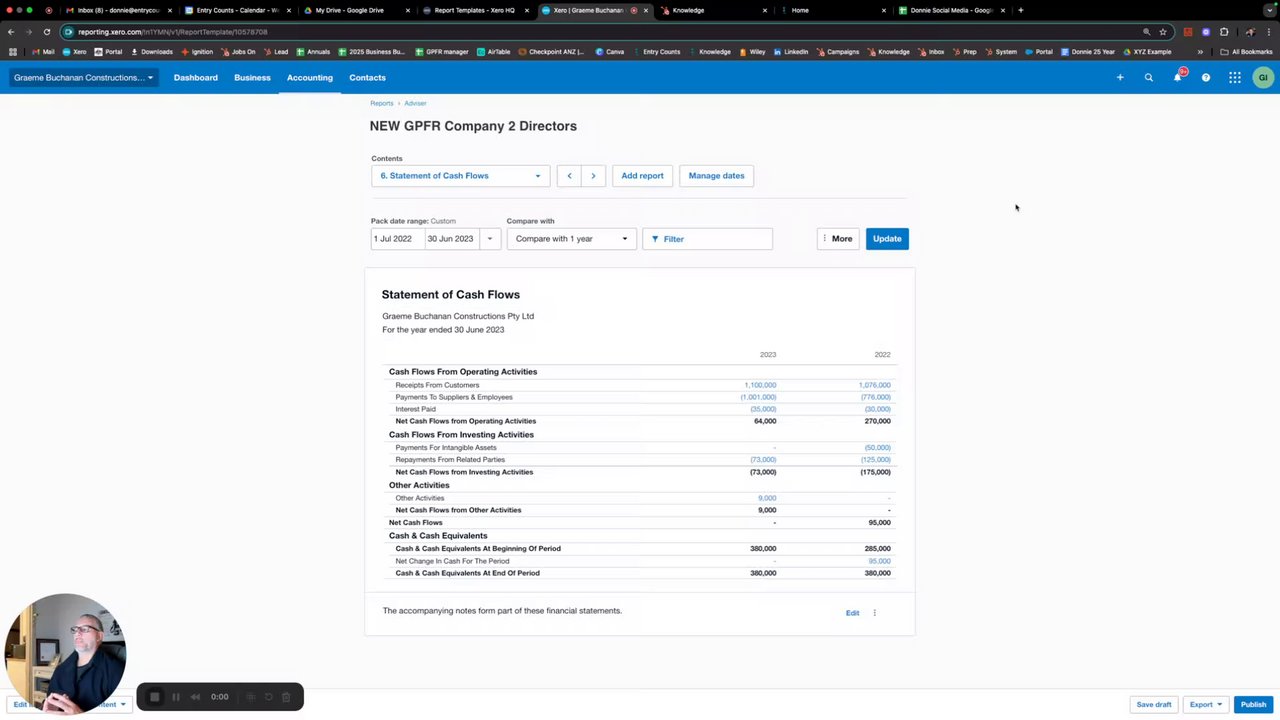
Task: Open the Xero apps grid icon
Action: click(x=1235, y=77)
